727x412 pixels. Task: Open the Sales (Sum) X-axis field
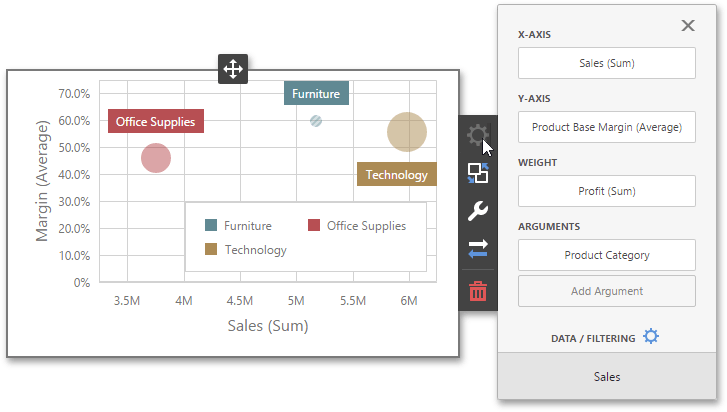tap(606, 63)
